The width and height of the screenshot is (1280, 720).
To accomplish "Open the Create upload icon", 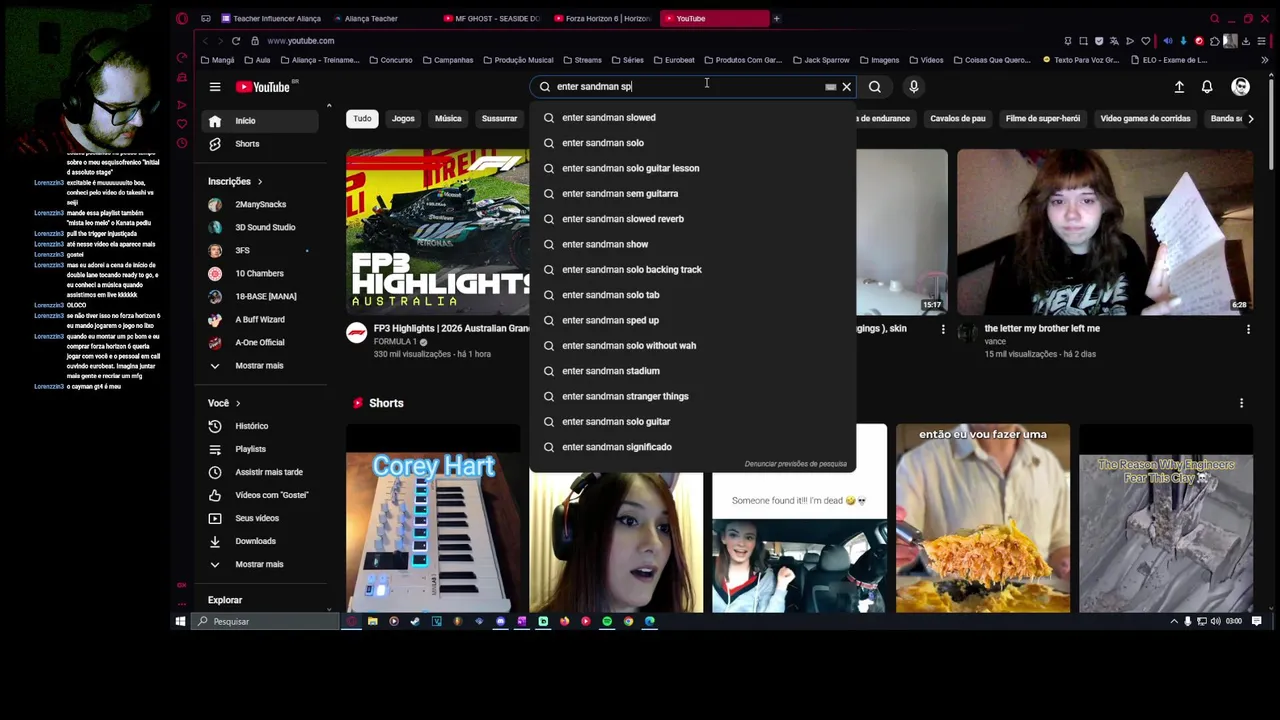I will coord(1179,87).
